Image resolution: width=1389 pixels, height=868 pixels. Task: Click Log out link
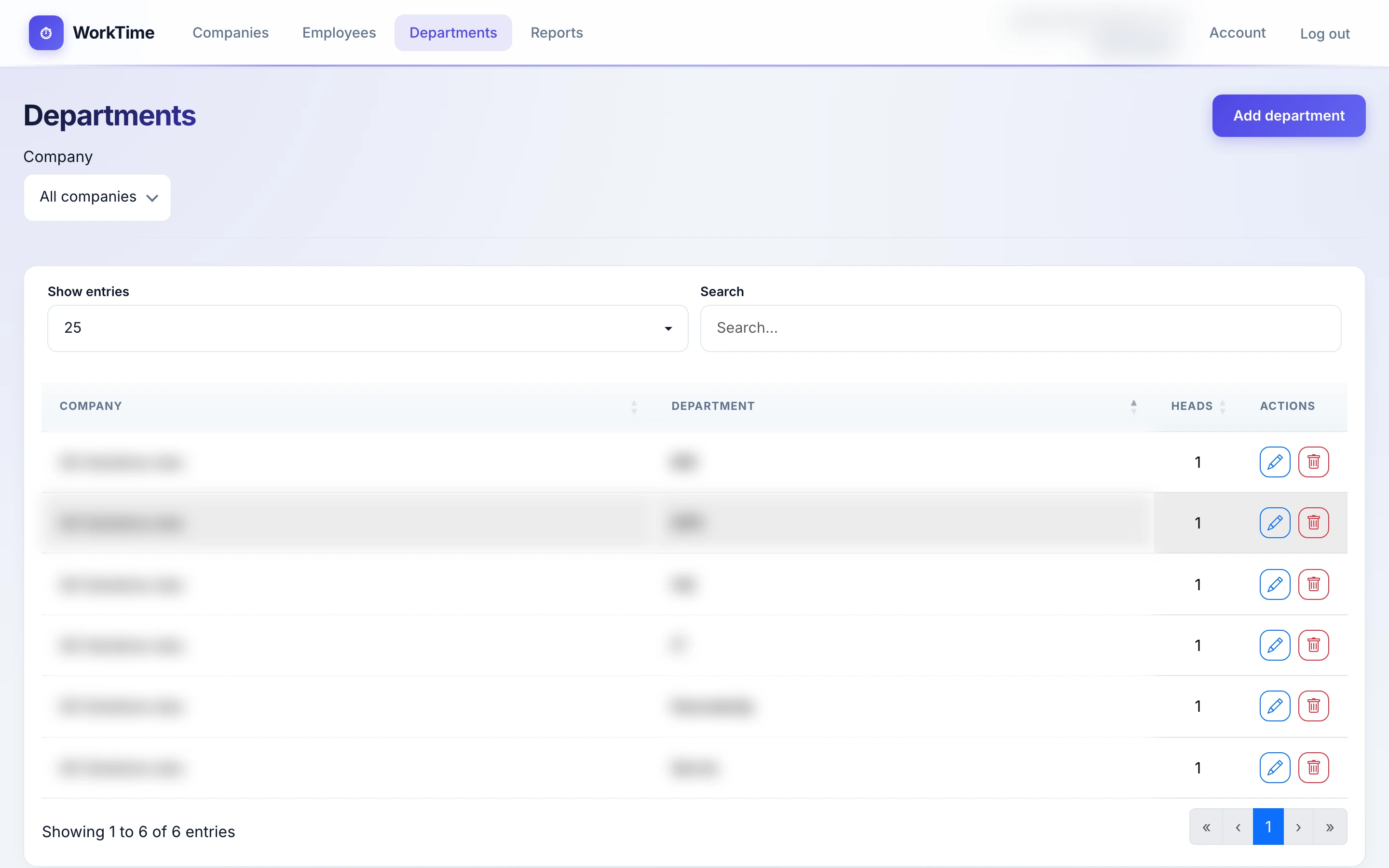point(1325,34)
